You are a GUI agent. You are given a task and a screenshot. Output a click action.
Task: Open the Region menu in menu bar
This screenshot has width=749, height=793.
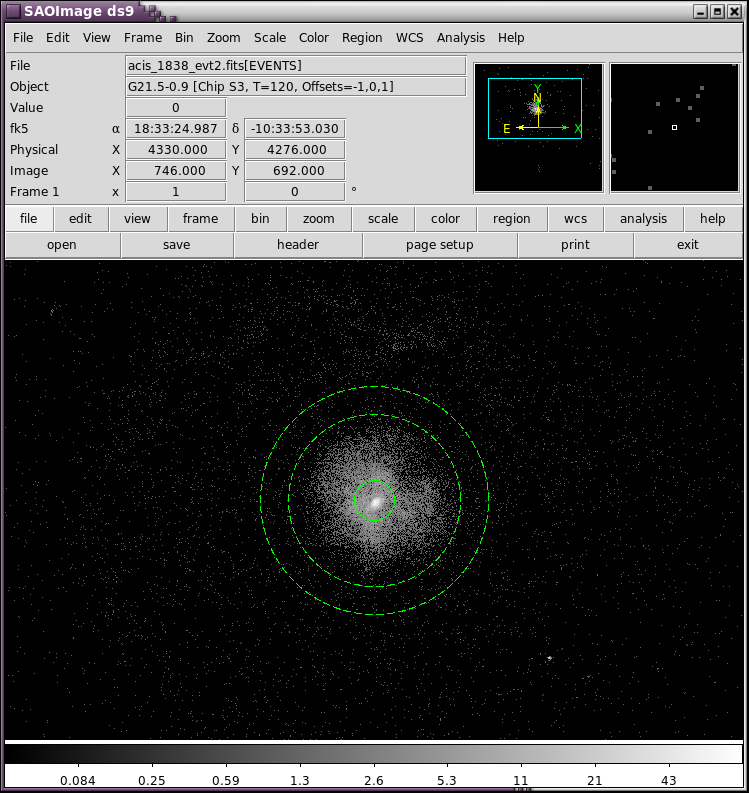362,38
